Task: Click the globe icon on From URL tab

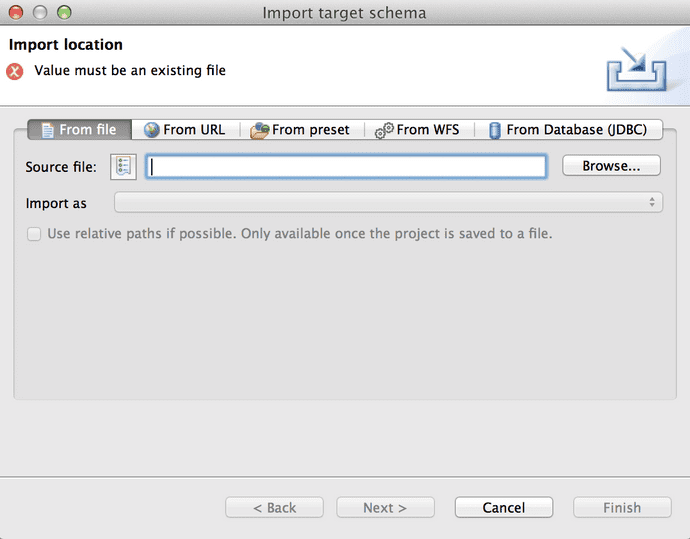Action: coord(152,130)
